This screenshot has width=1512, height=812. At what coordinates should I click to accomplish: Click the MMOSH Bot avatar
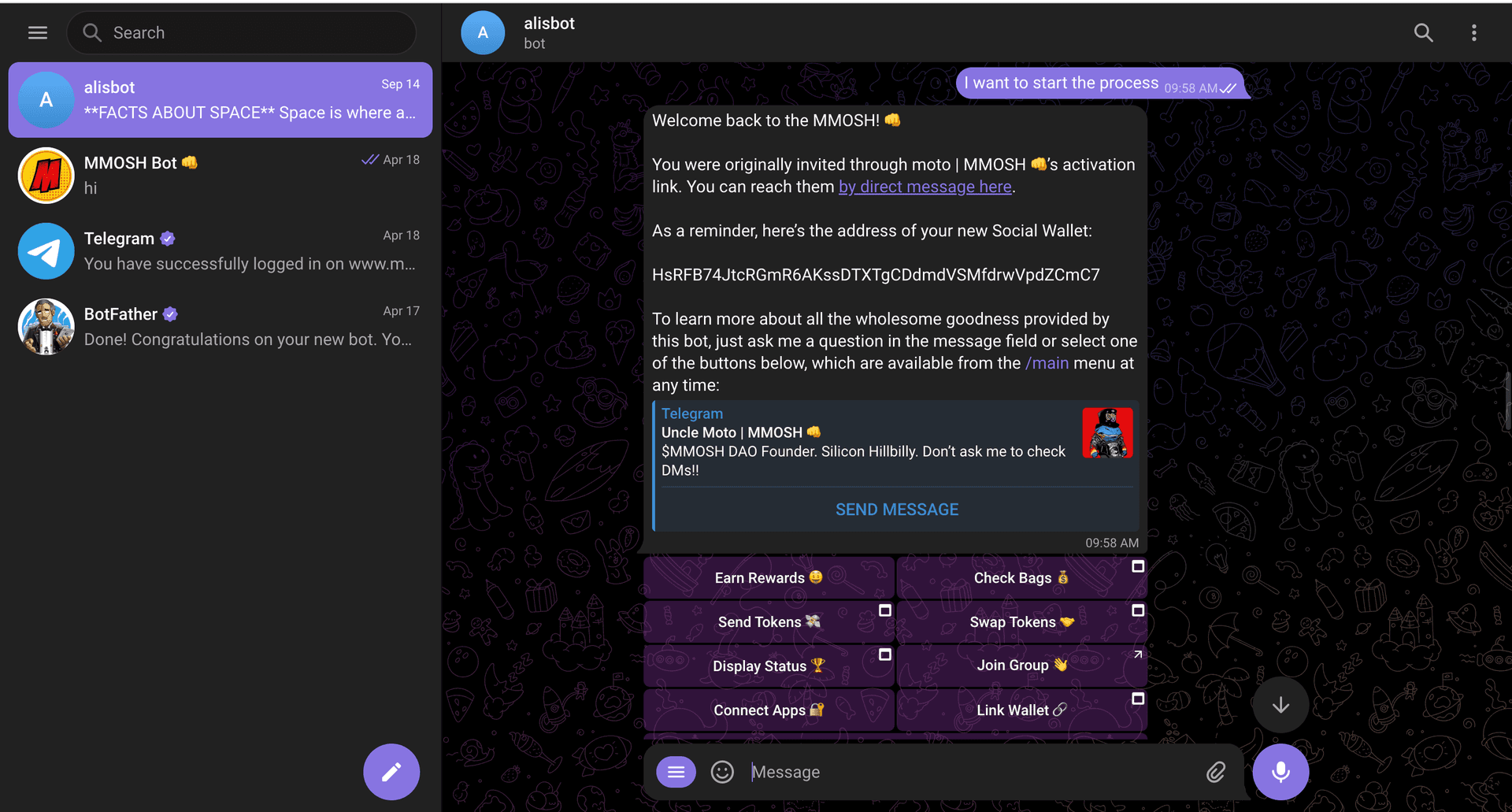click(x=46, y=176)
